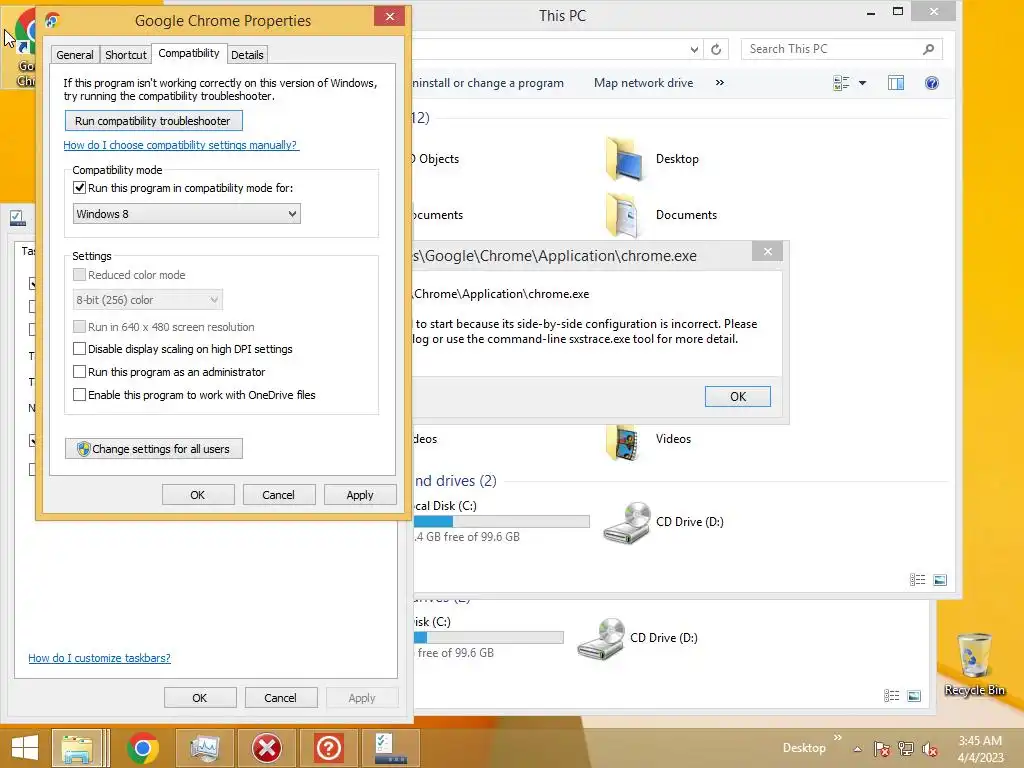Open the Task Manager taskbar icon

(x=204, y=748)
